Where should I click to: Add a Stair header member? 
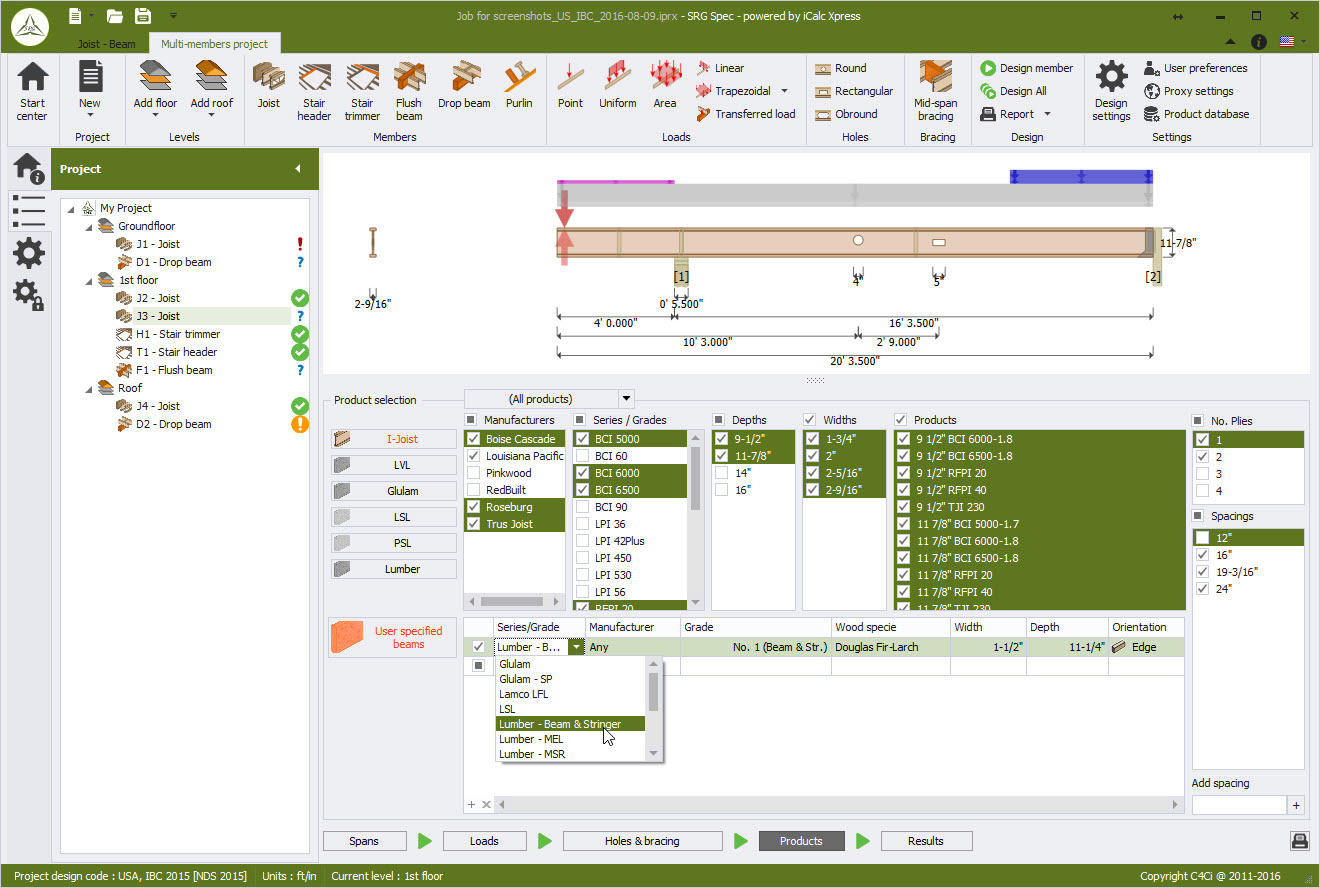click(314, 91)
